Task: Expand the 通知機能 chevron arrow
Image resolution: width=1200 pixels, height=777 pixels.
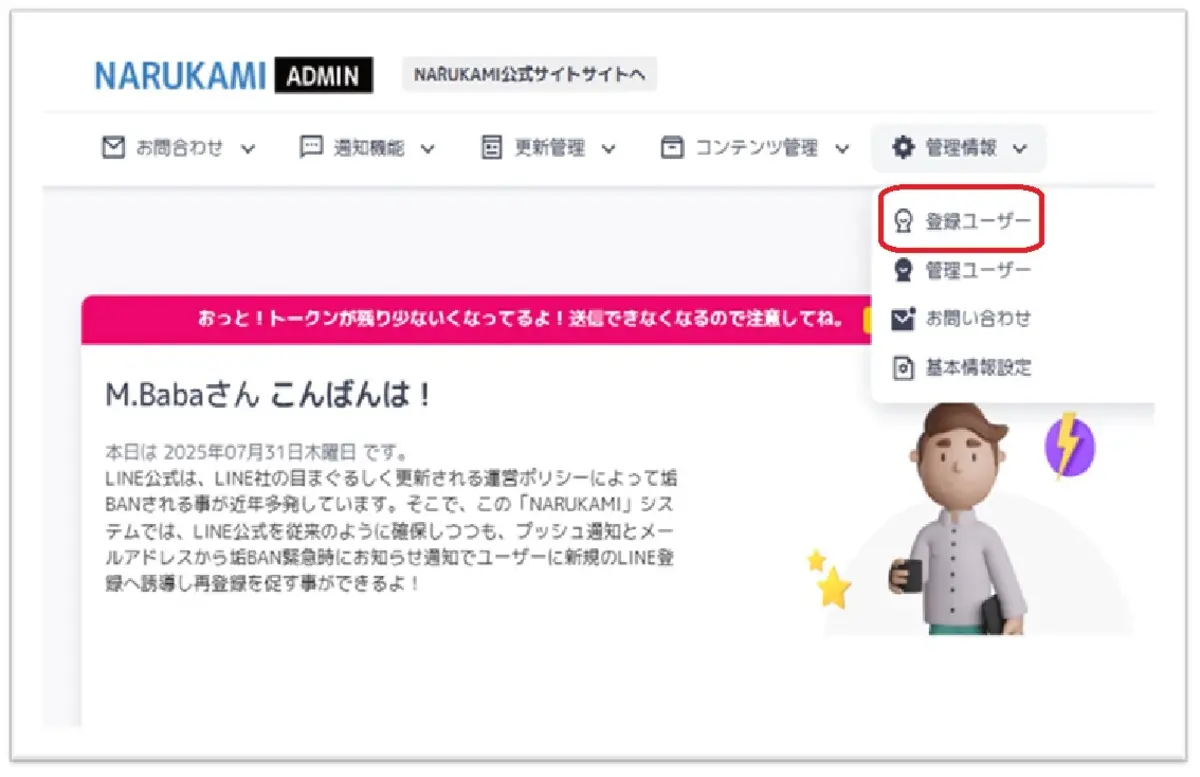Action: tap(428, 149)
